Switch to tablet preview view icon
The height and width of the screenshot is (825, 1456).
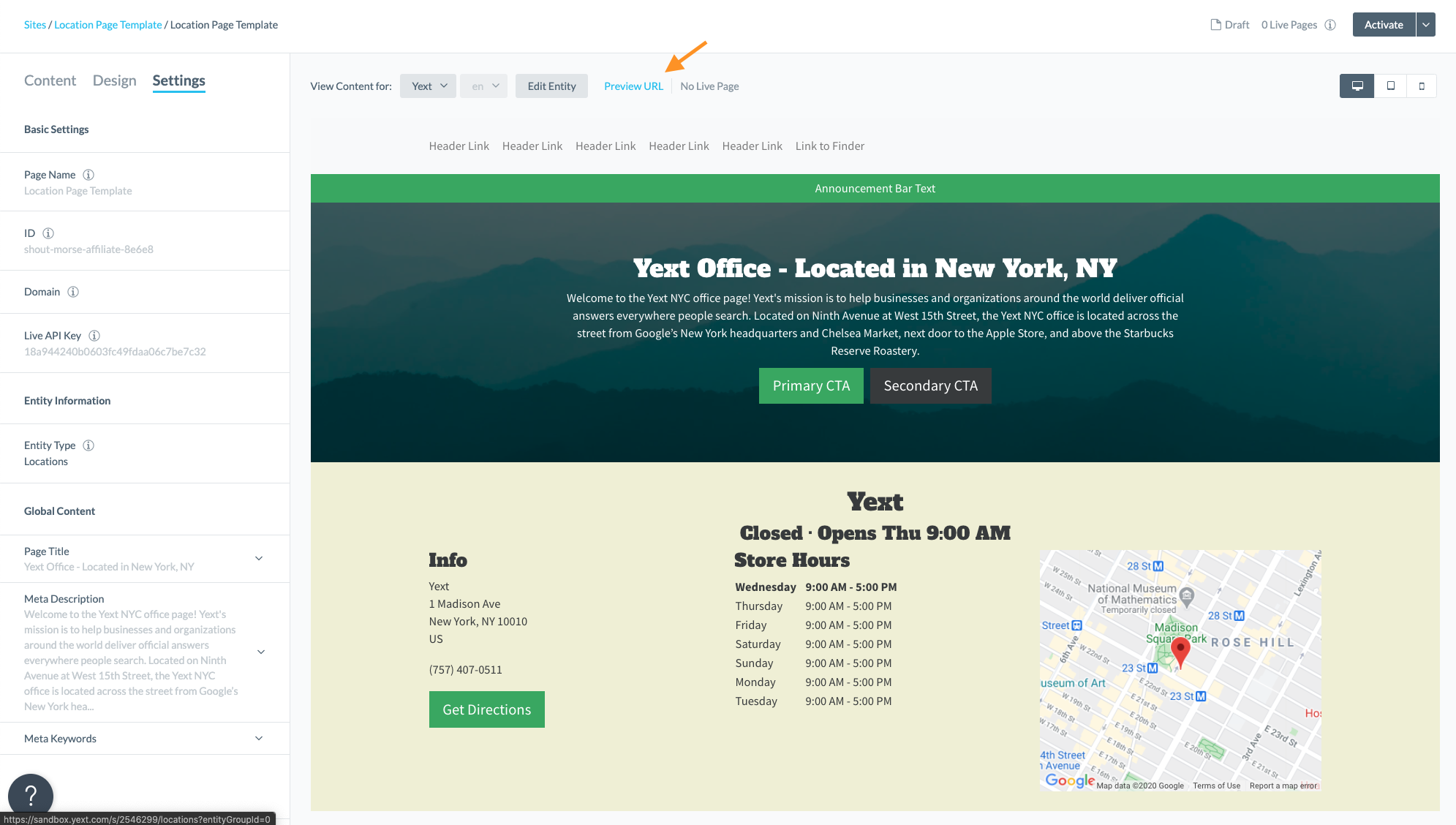pyautogui.click(x=1390, y=86)
